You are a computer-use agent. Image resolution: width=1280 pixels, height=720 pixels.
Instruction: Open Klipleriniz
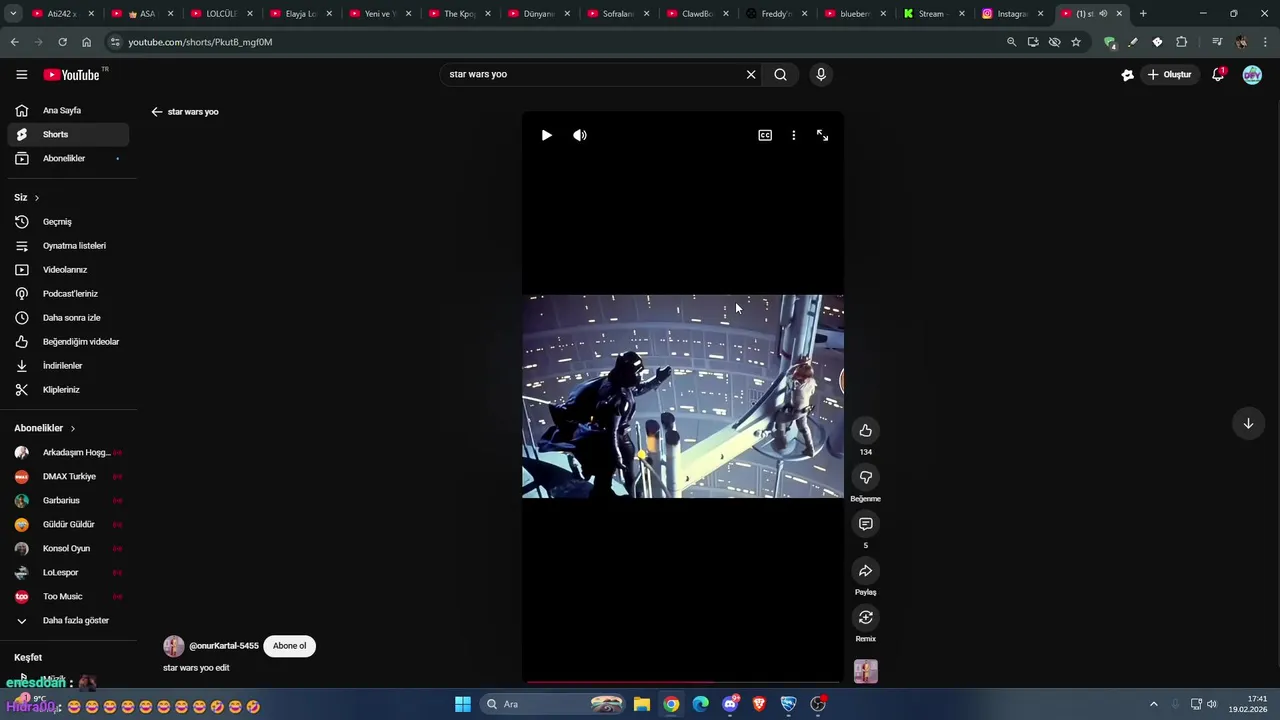point(68,390)
